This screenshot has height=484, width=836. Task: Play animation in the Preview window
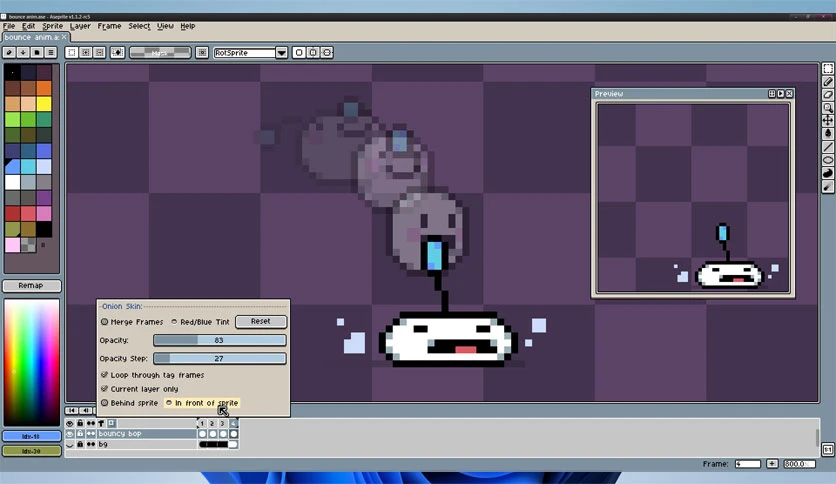click(x=781, y=94)
